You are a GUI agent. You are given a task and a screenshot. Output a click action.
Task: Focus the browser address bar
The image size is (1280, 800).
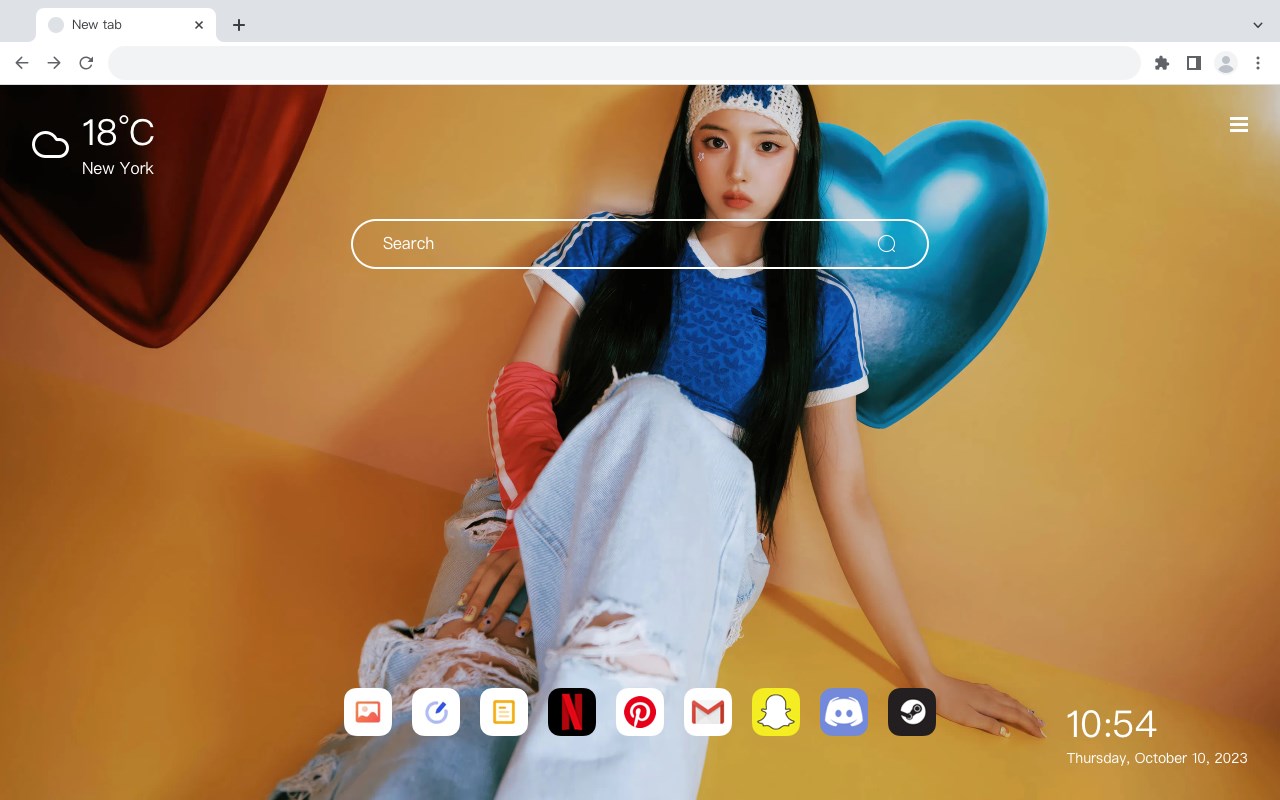tap(624, 63)
